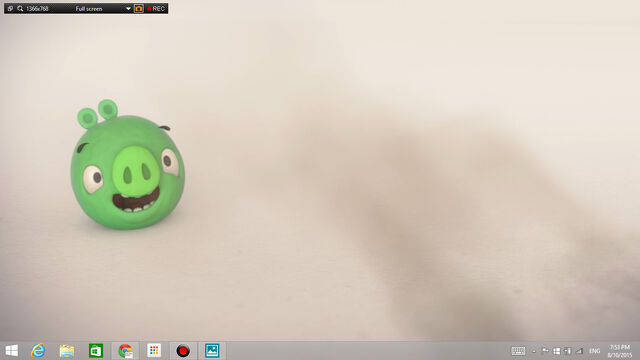640x360 pixels.
Task: Open the Action Center flag icon
Action: 545,351
